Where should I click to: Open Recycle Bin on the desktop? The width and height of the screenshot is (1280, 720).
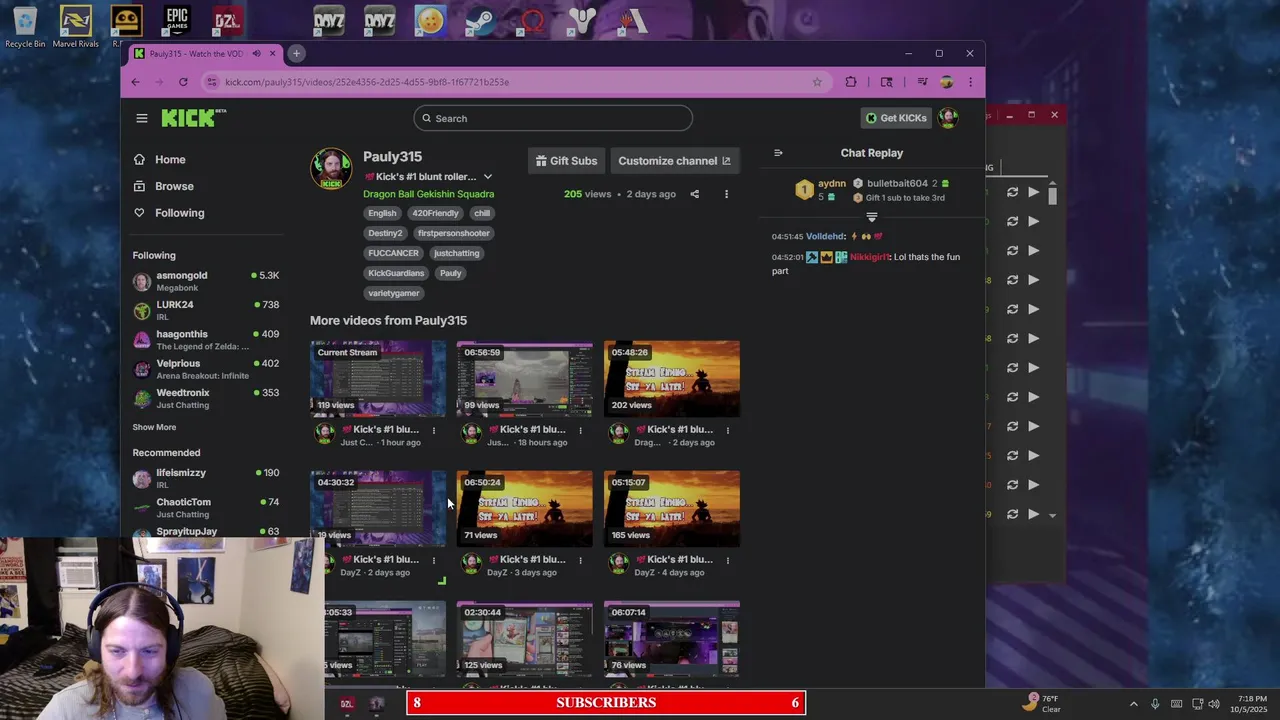click(x=25, y=27)
